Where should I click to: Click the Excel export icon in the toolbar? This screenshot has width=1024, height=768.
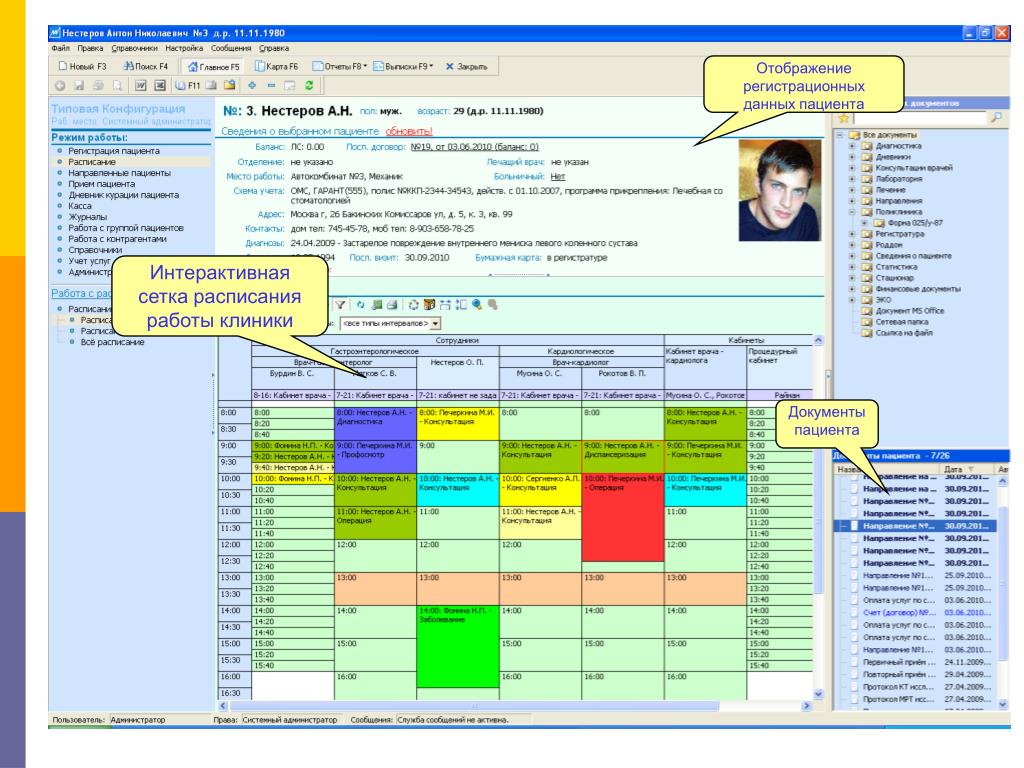[159, 88]
